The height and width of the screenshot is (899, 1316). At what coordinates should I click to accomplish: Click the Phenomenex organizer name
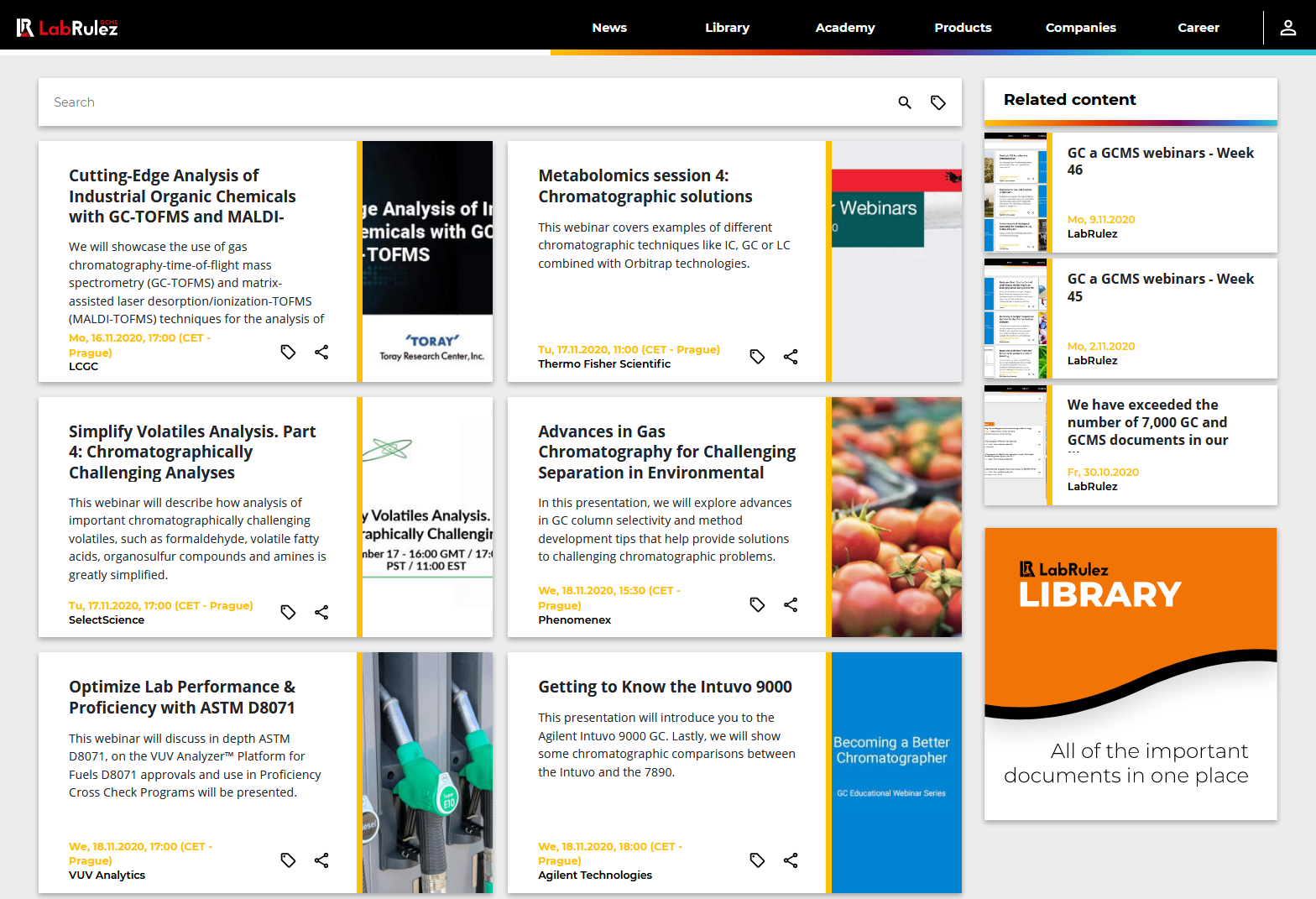coord(575,620)
